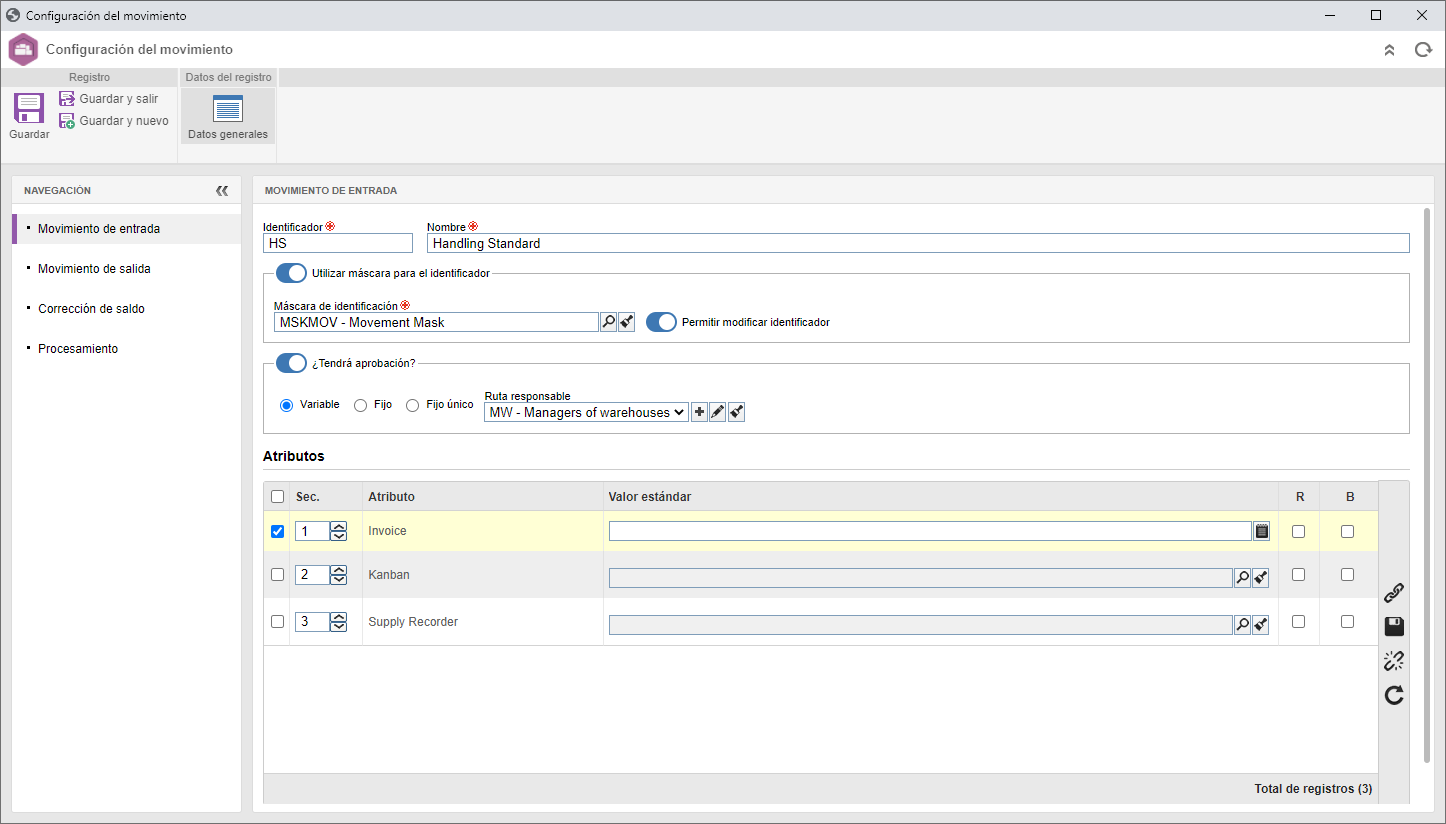Image resolution: width=1446 pixels, height=824 pixels.
Task: Collapse the ribbon with double-chevron icon
Action: pyautogui.click(x=1389, y=50)
